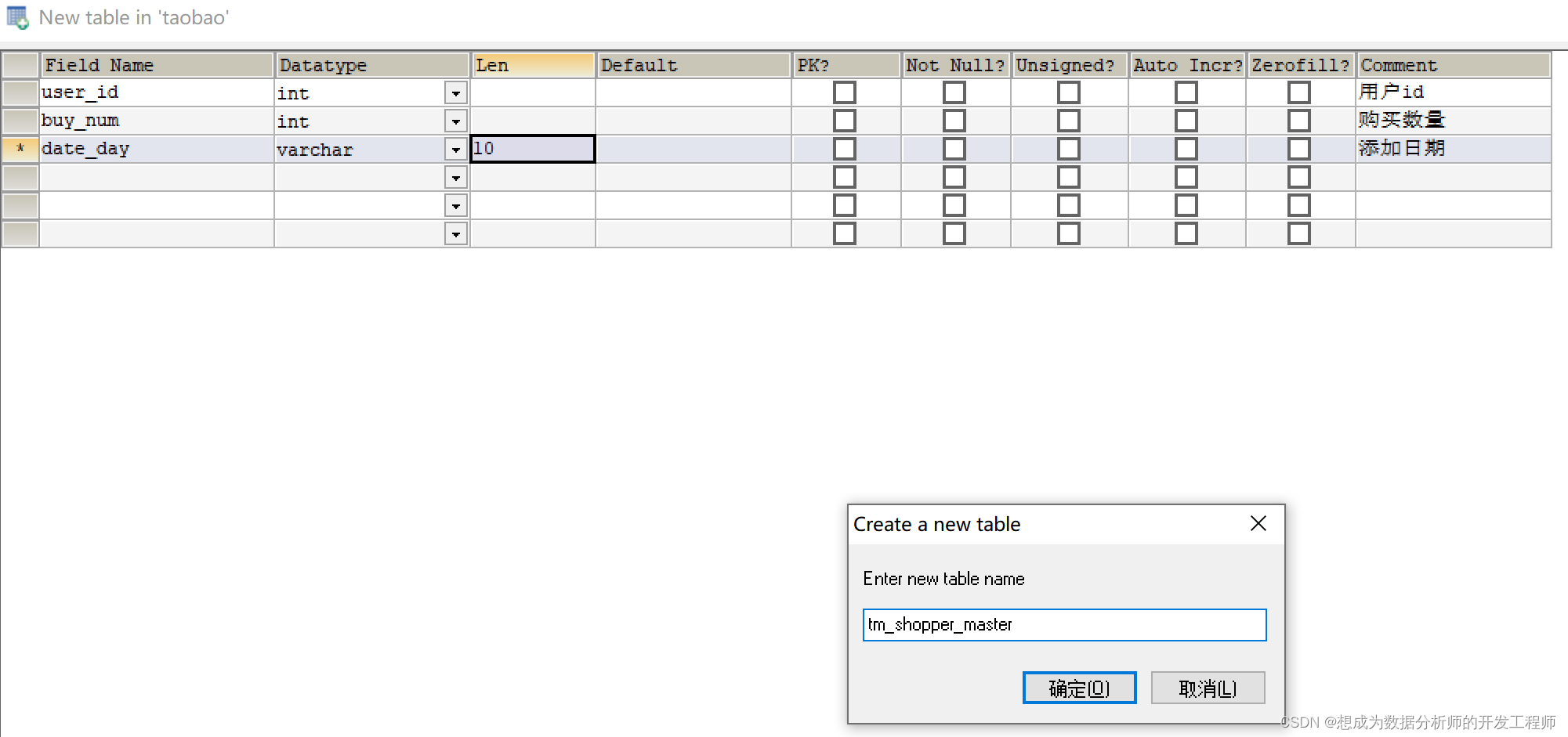Open datatype dropdown in sixth row
1568x737 pixels.
coord(456,234)
